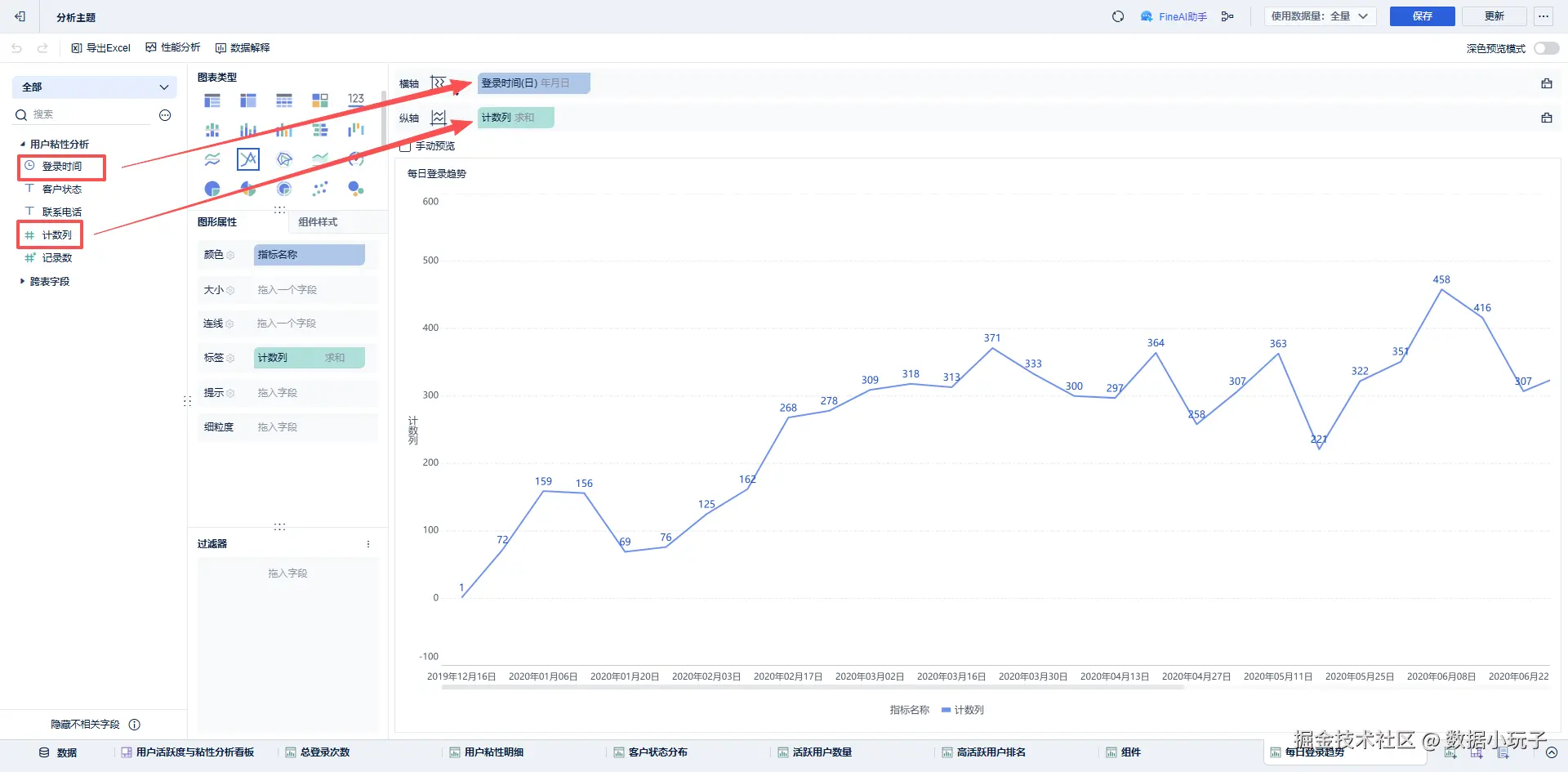Select the scatter plot chart type icon
The image size is (1568, 772).
tap(320, 190)
